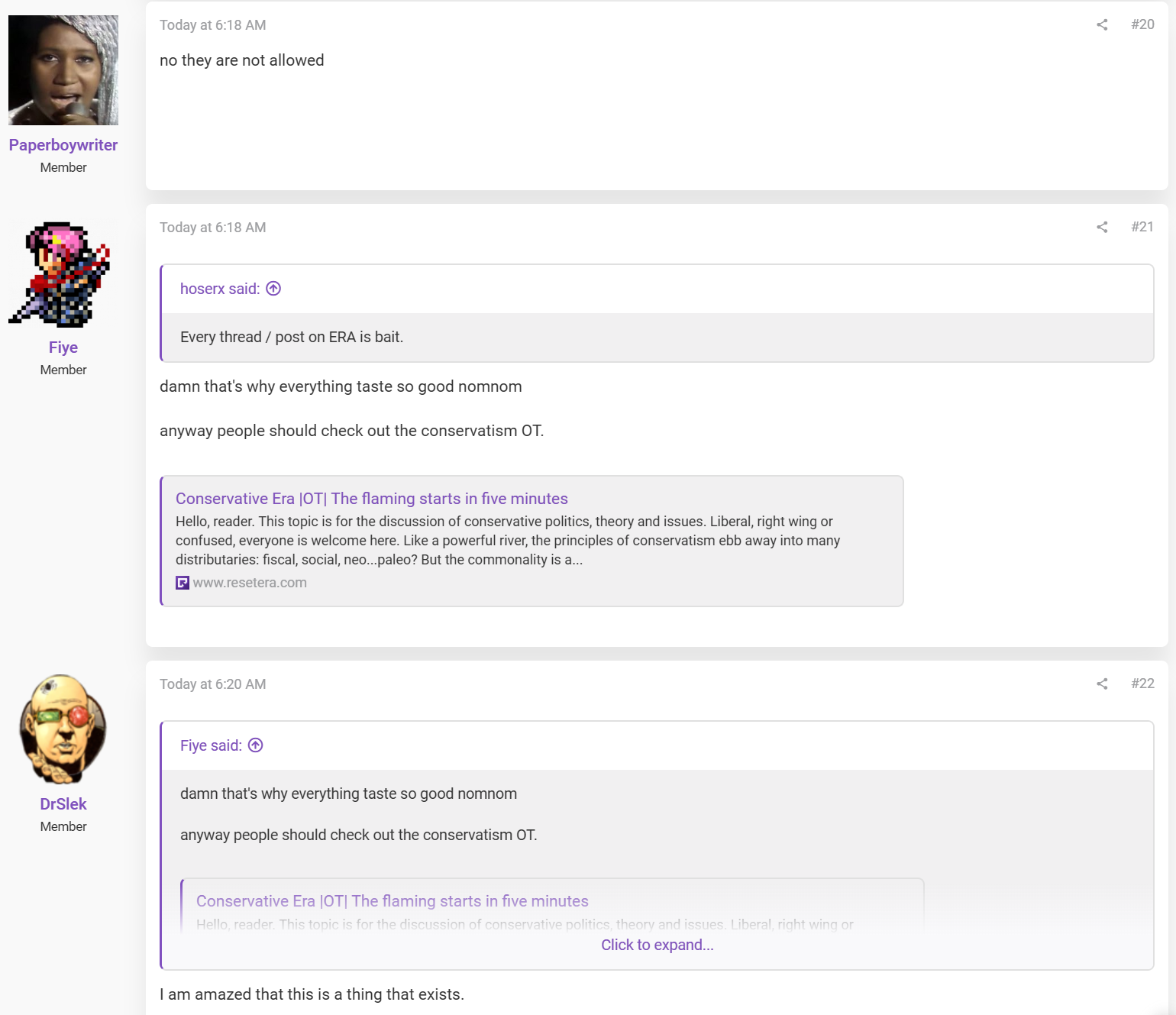Jump to hoserx's original post arrow icon

click(273, 289)
